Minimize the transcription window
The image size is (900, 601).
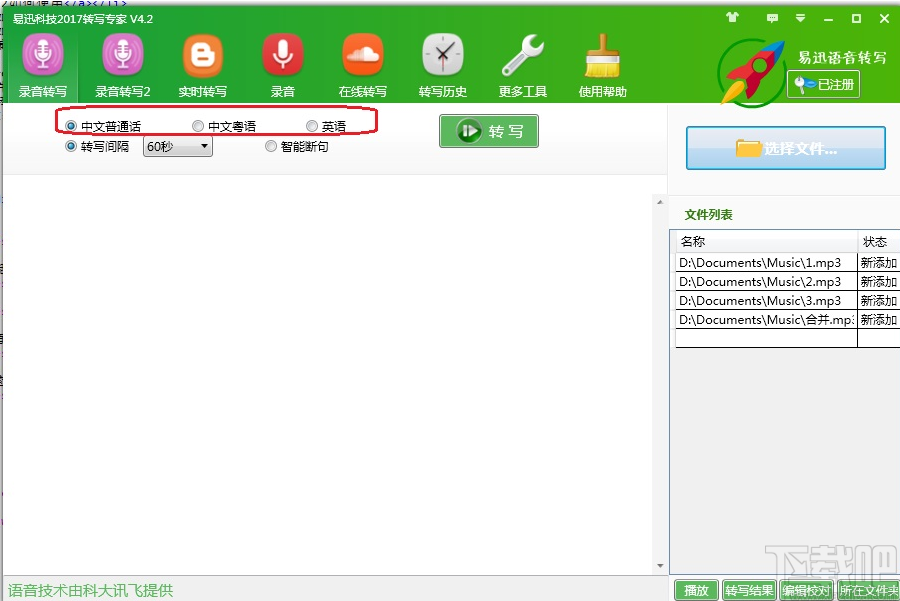[x=828, y=19]
